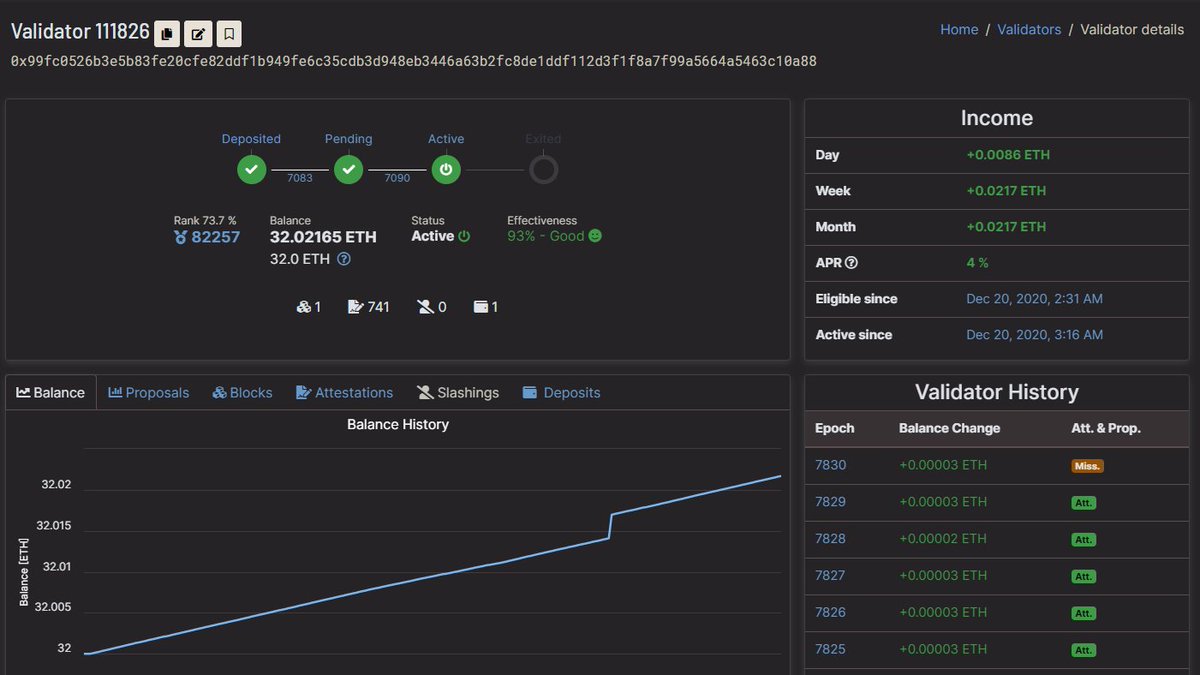Click the smiley icon beside 93% - Good
1200x675 pixels.
tap(595, 236)
